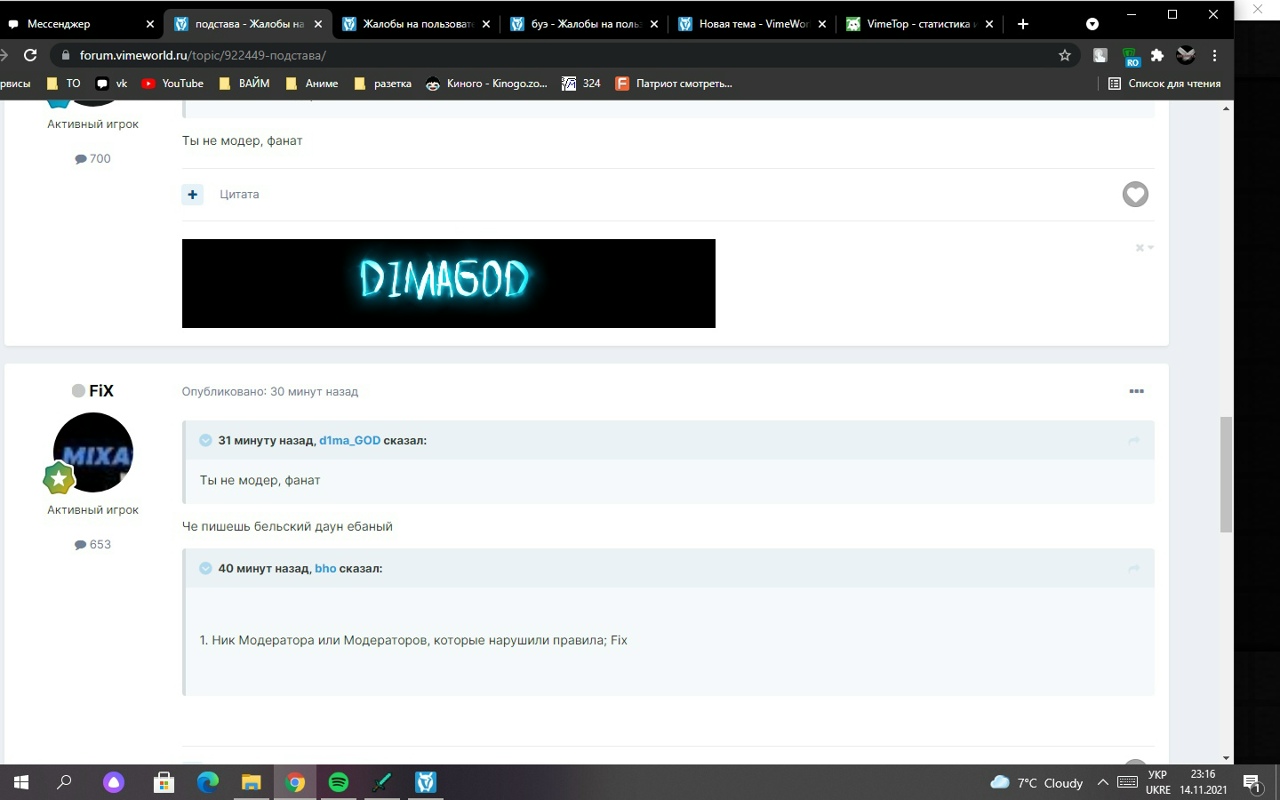The image size is (1280, 800).
Task: Click the Цитата quote button
Action: pos(239,194)
